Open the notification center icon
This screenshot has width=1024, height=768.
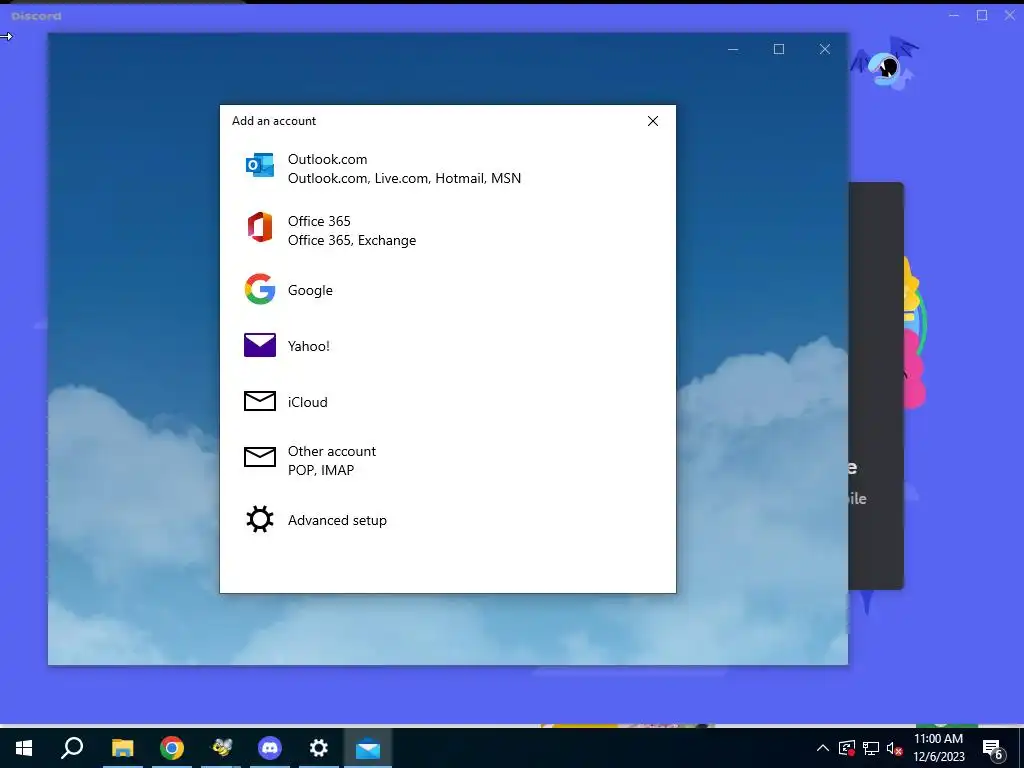click(993, 749)
